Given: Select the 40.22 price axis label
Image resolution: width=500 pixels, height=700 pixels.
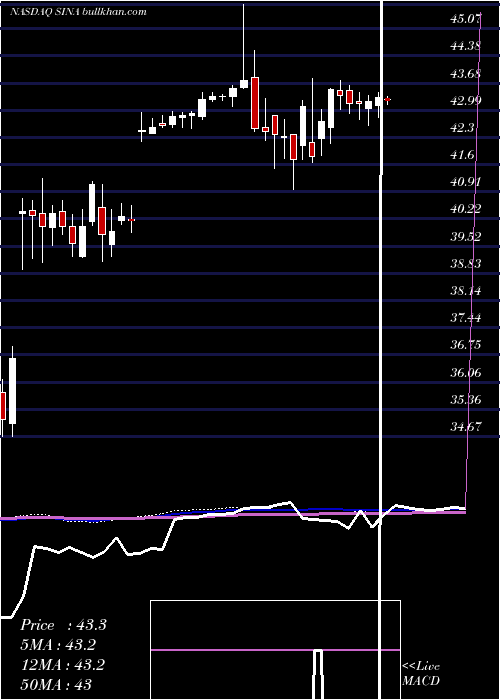Looking at the screenshot, I should click(x=466, y=209).
